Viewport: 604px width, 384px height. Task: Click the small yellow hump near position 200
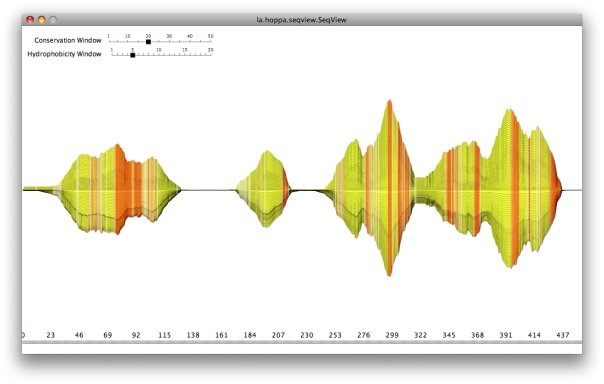tap(265, 189)
